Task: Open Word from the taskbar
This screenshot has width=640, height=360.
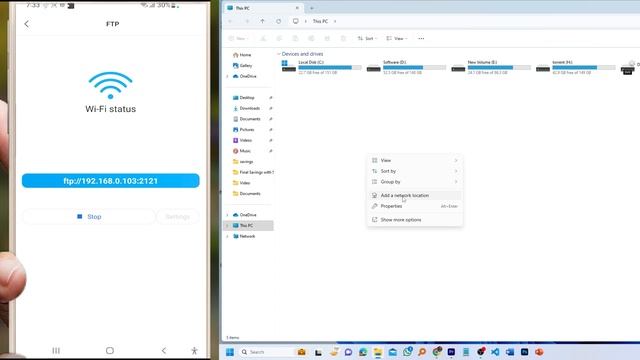Action: 510,352
